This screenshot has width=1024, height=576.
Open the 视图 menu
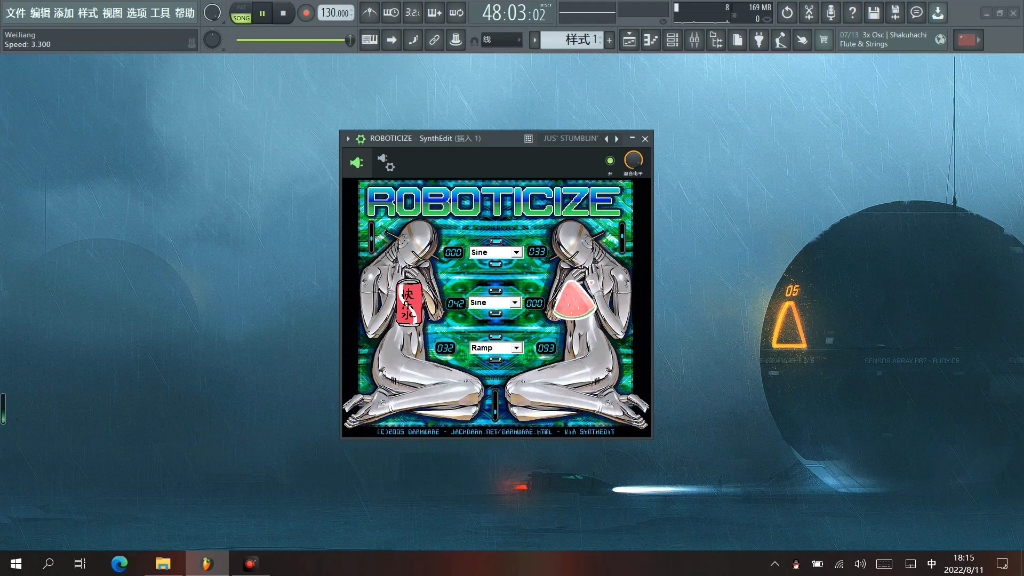112,13
